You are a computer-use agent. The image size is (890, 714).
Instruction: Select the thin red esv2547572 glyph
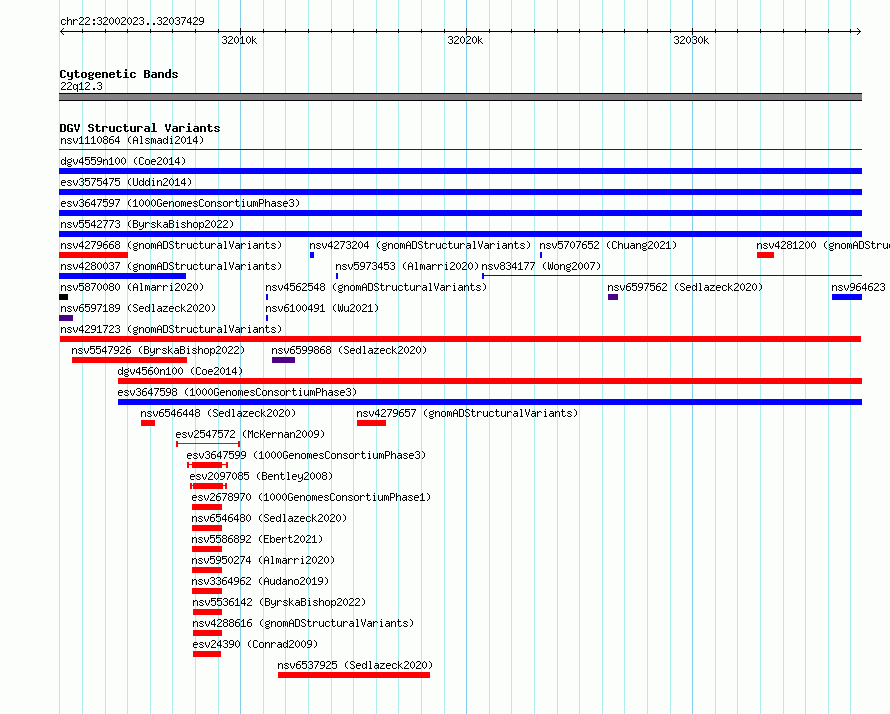tap(208, 444)
